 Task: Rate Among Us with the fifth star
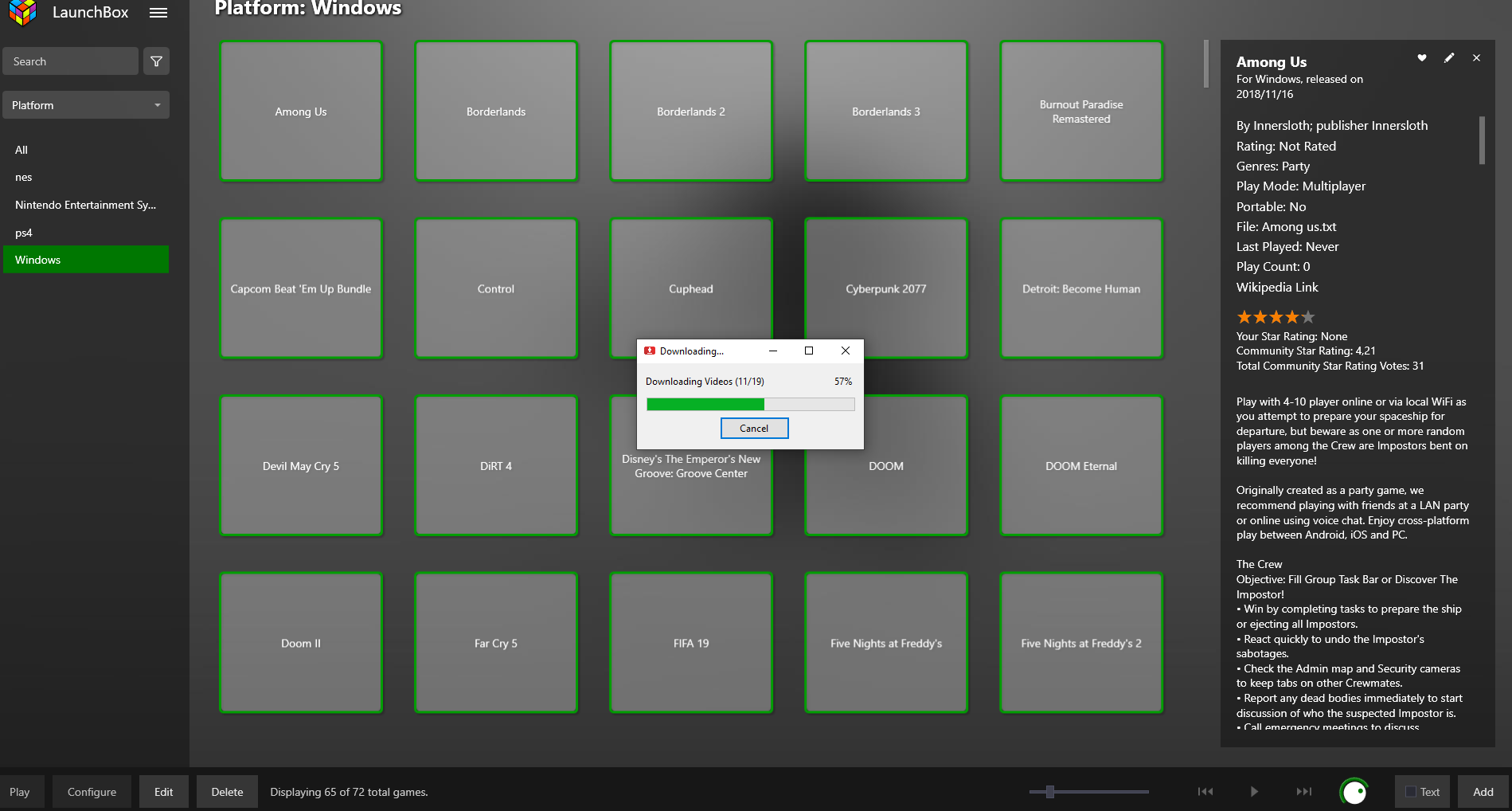click(x=1308, y=317)
